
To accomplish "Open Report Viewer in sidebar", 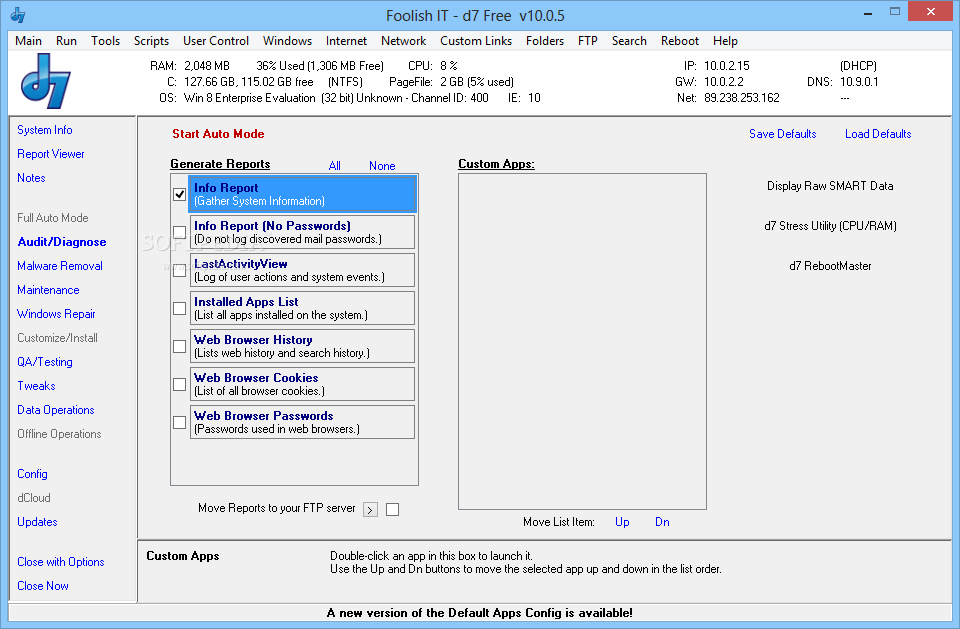I will click(x=51, y=154).
